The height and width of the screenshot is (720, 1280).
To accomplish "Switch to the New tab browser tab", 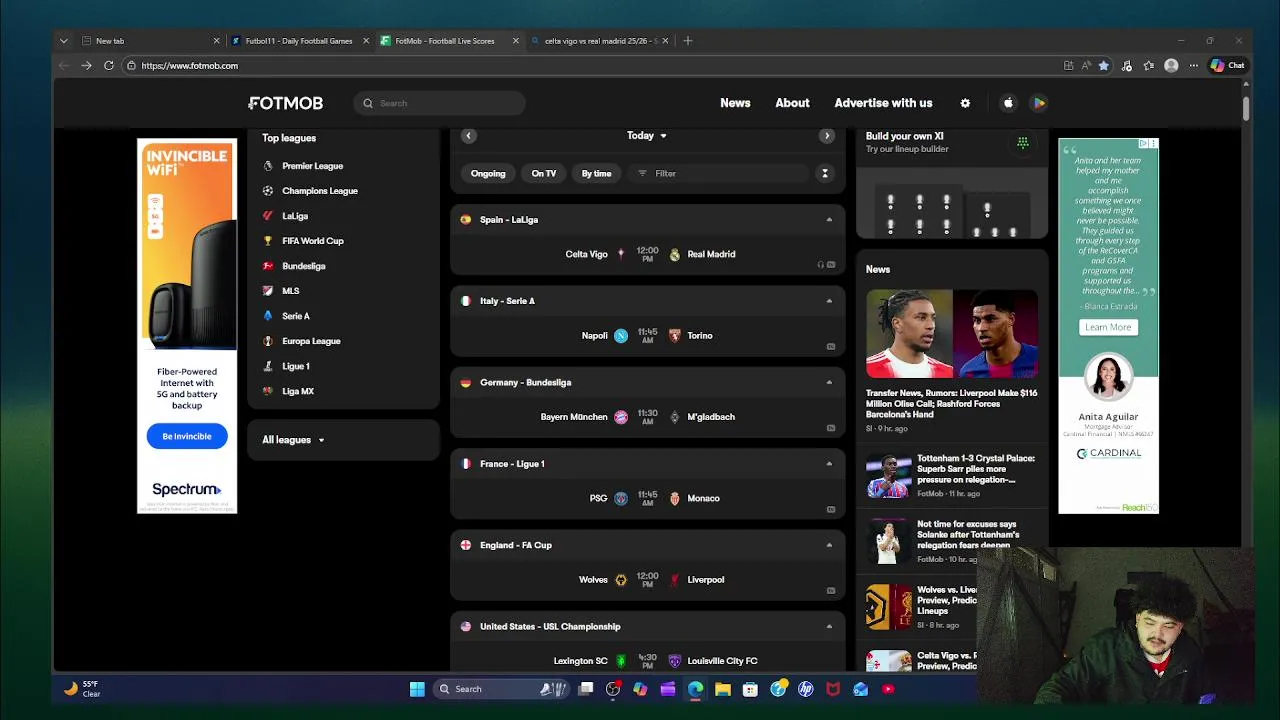I will 150,41.
